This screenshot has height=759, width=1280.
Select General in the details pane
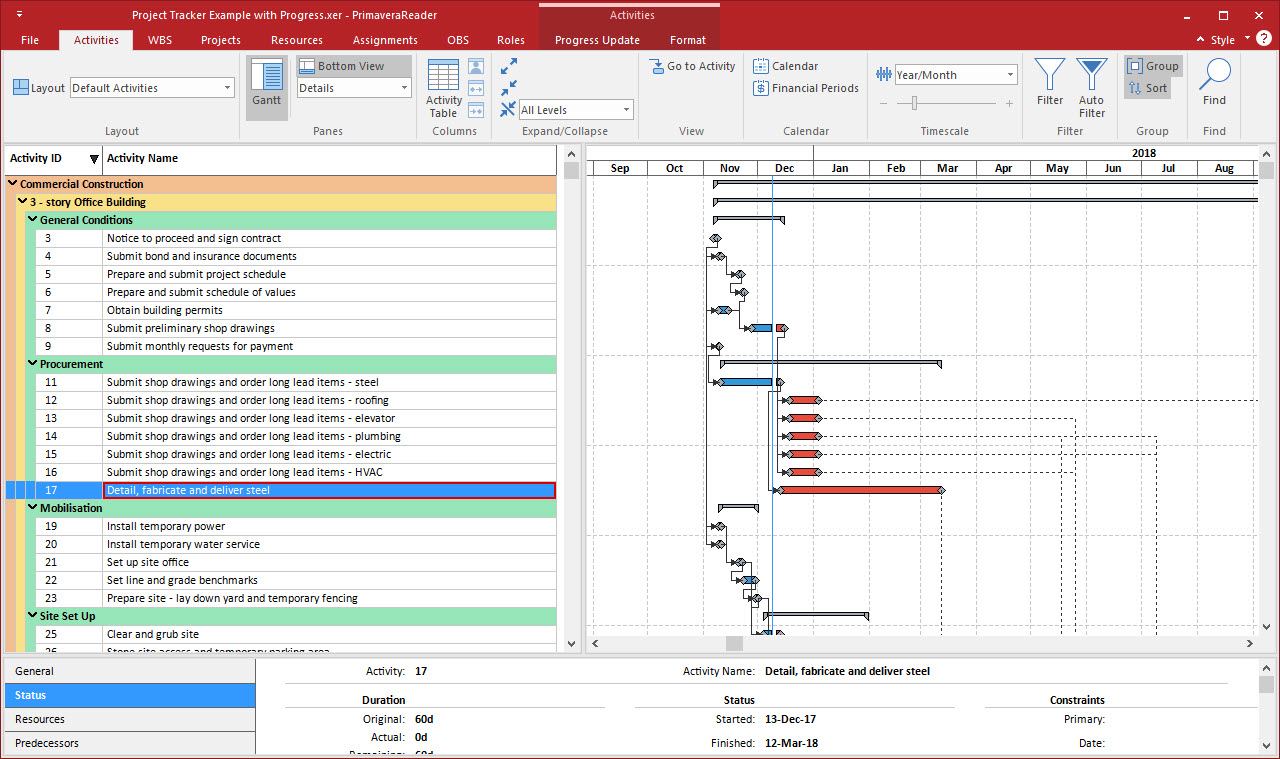pos(130,671)
